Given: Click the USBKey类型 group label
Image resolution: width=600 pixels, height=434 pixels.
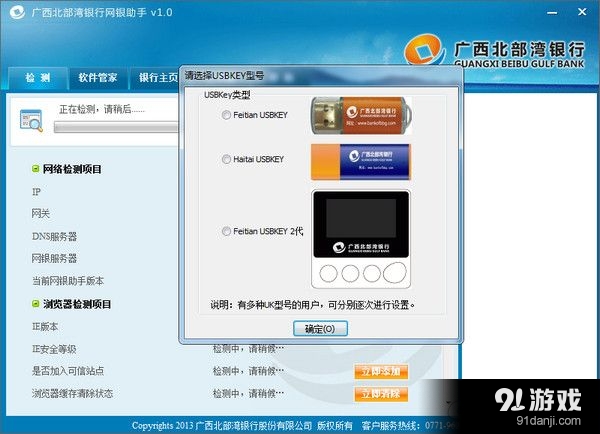Looking at the screenshot, I should (x=227, y=95).
